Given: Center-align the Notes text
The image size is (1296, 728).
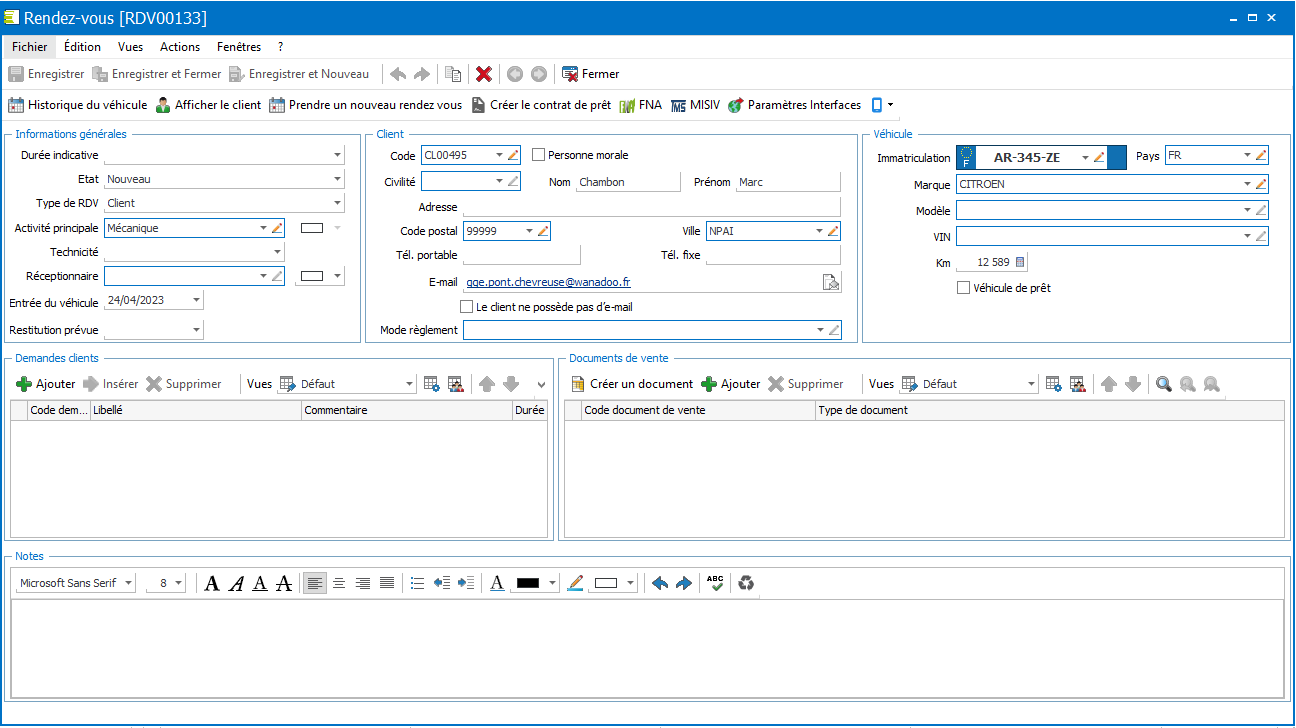Looking at the screenshot, I should click(339, 584).
